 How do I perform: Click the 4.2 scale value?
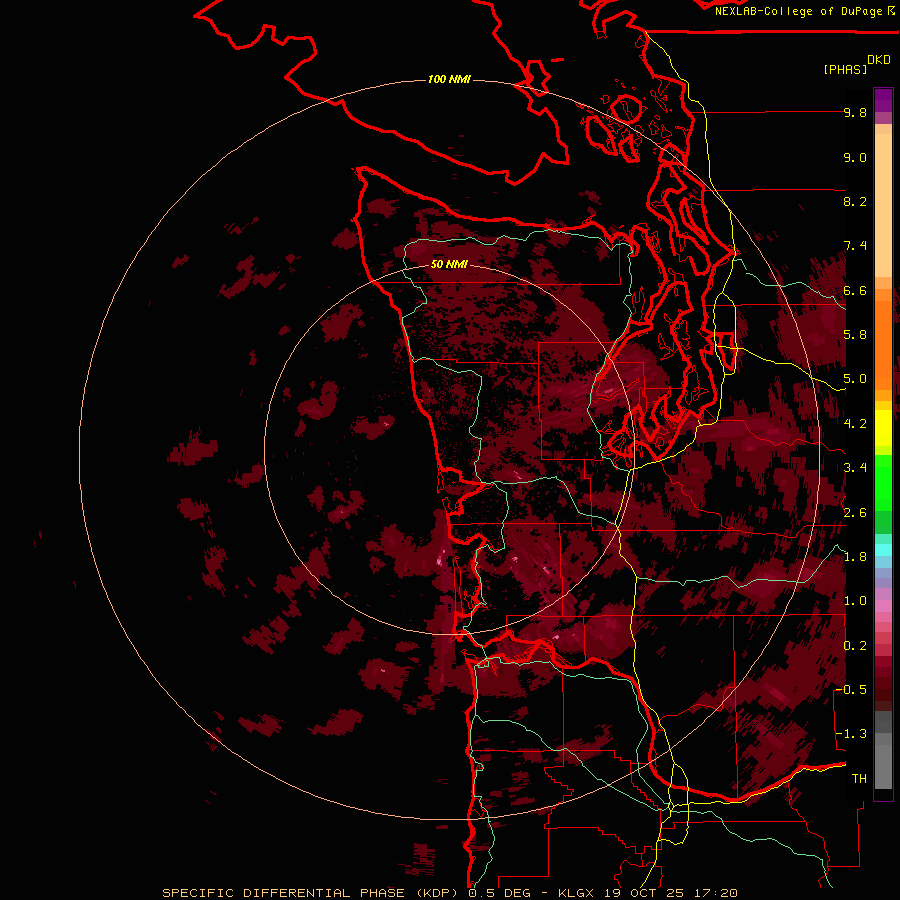pyautogui.click(x=855, y=424)
